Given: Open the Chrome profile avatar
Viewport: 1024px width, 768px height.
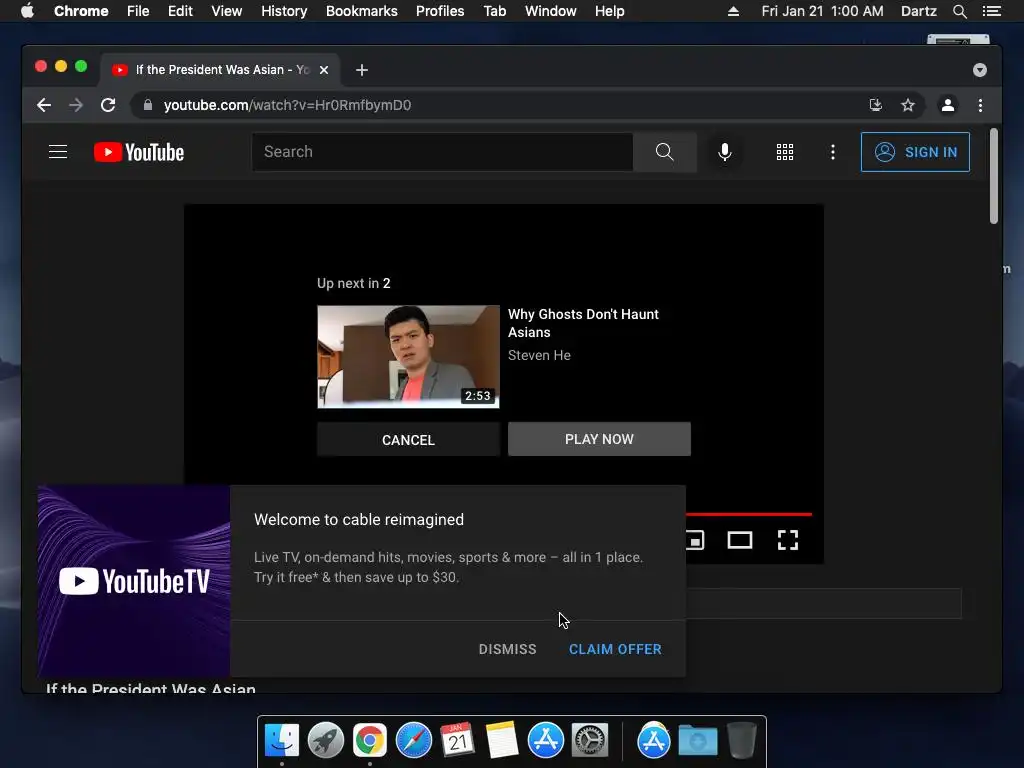Looking at the screenshot, I should coord(948,105).
